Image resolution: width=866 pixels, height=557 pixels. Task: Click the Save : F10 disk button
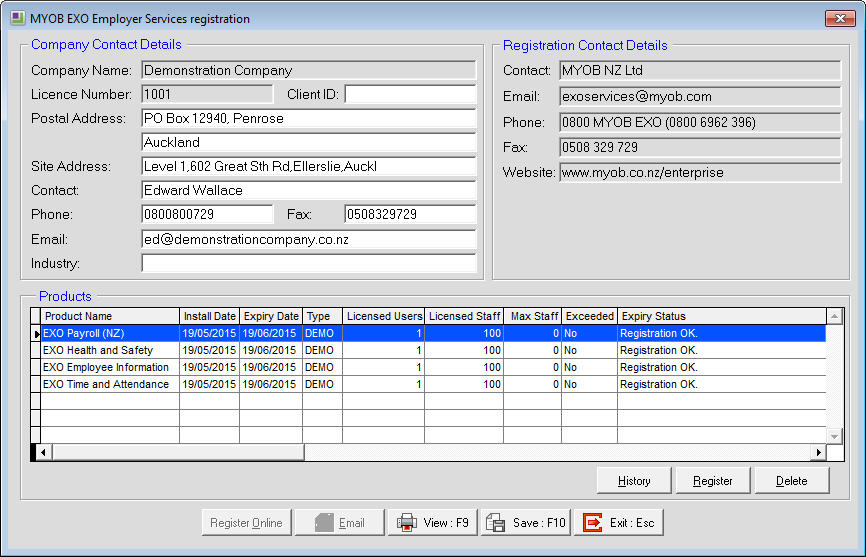[526, 523]
